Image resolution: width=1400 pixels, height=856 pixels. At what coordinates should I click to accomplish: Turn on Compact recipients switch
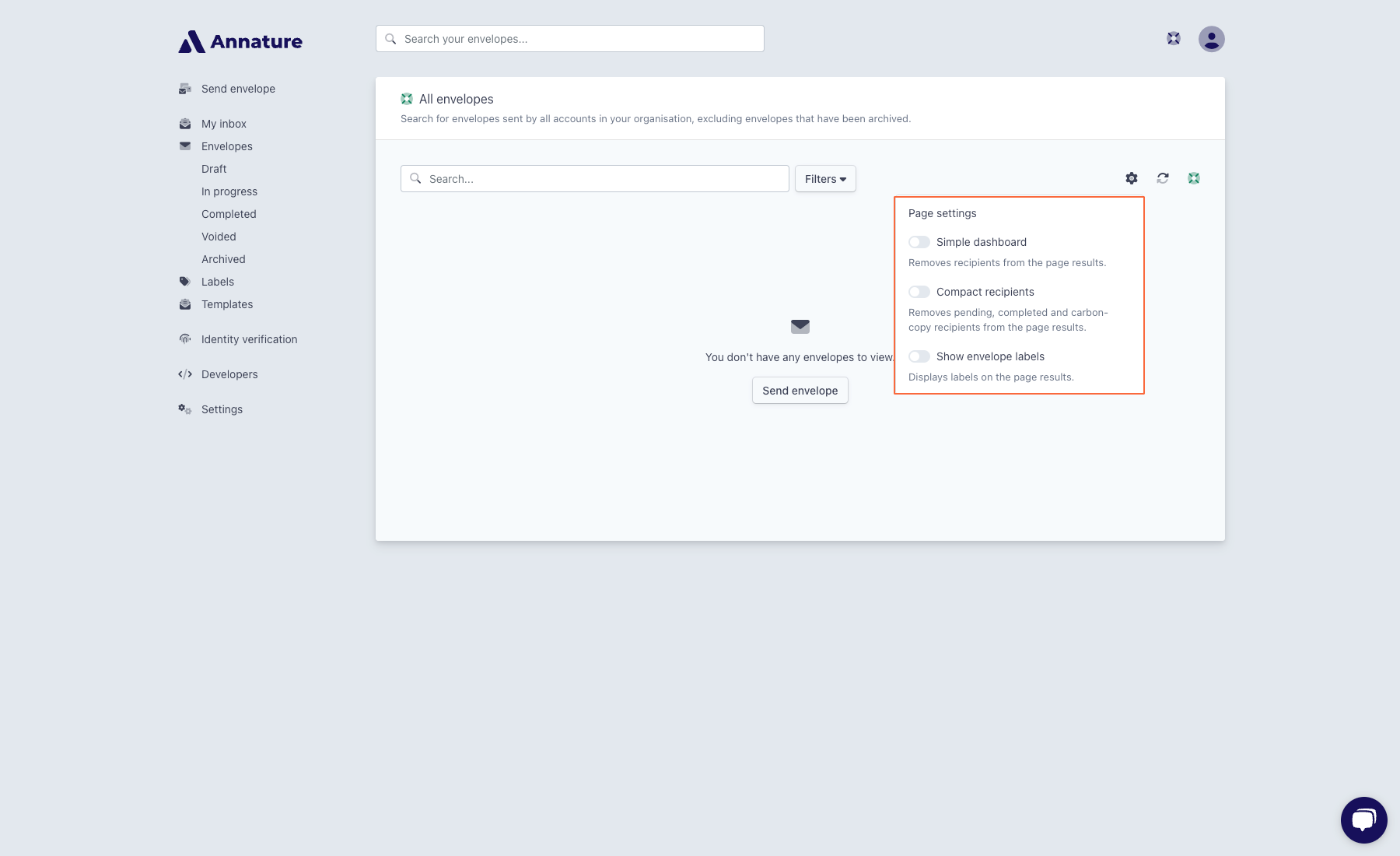pyautogui.click(x=919, y=292)
